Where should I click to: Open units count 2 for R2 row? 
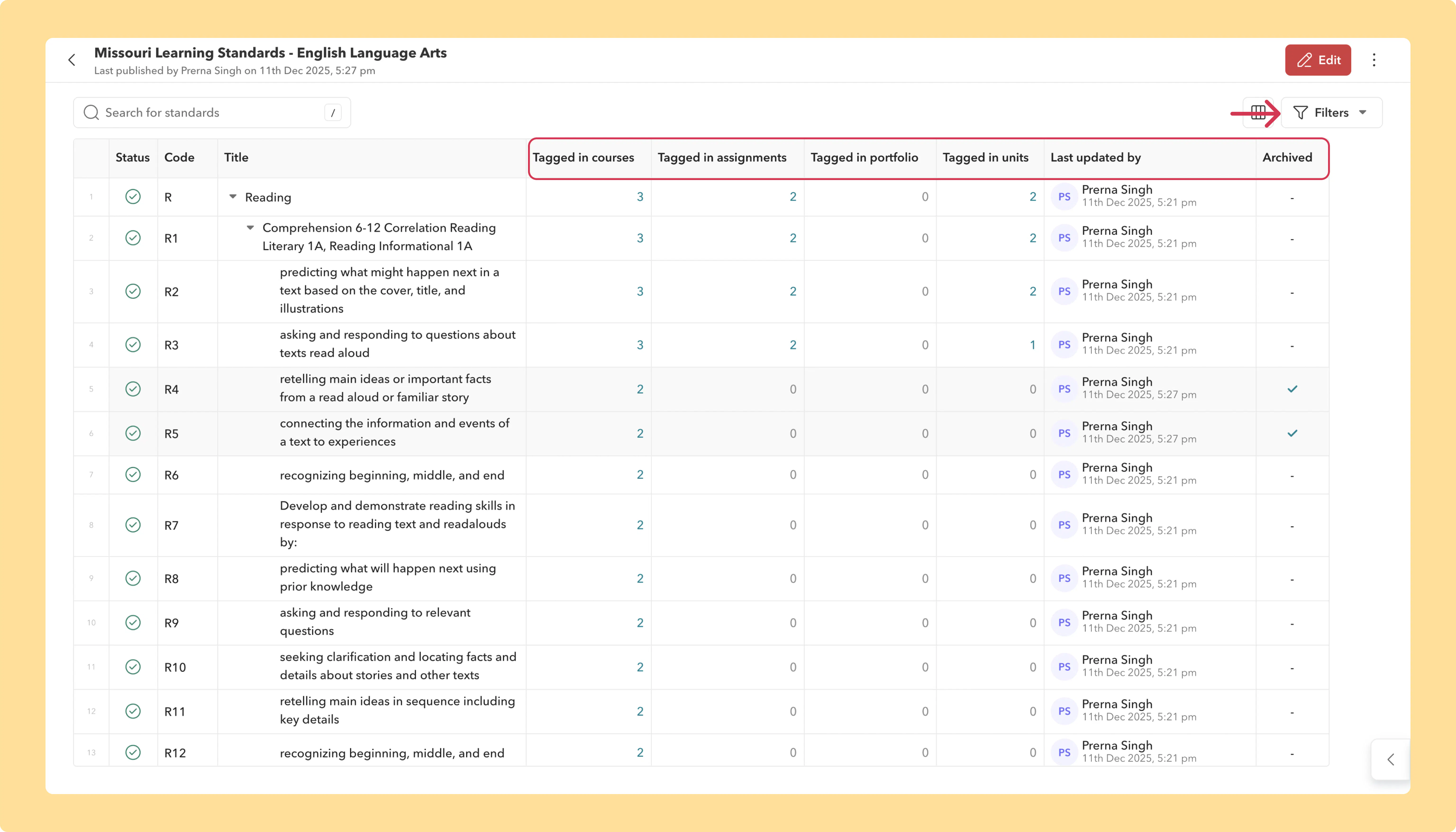tap(1033, 291)
